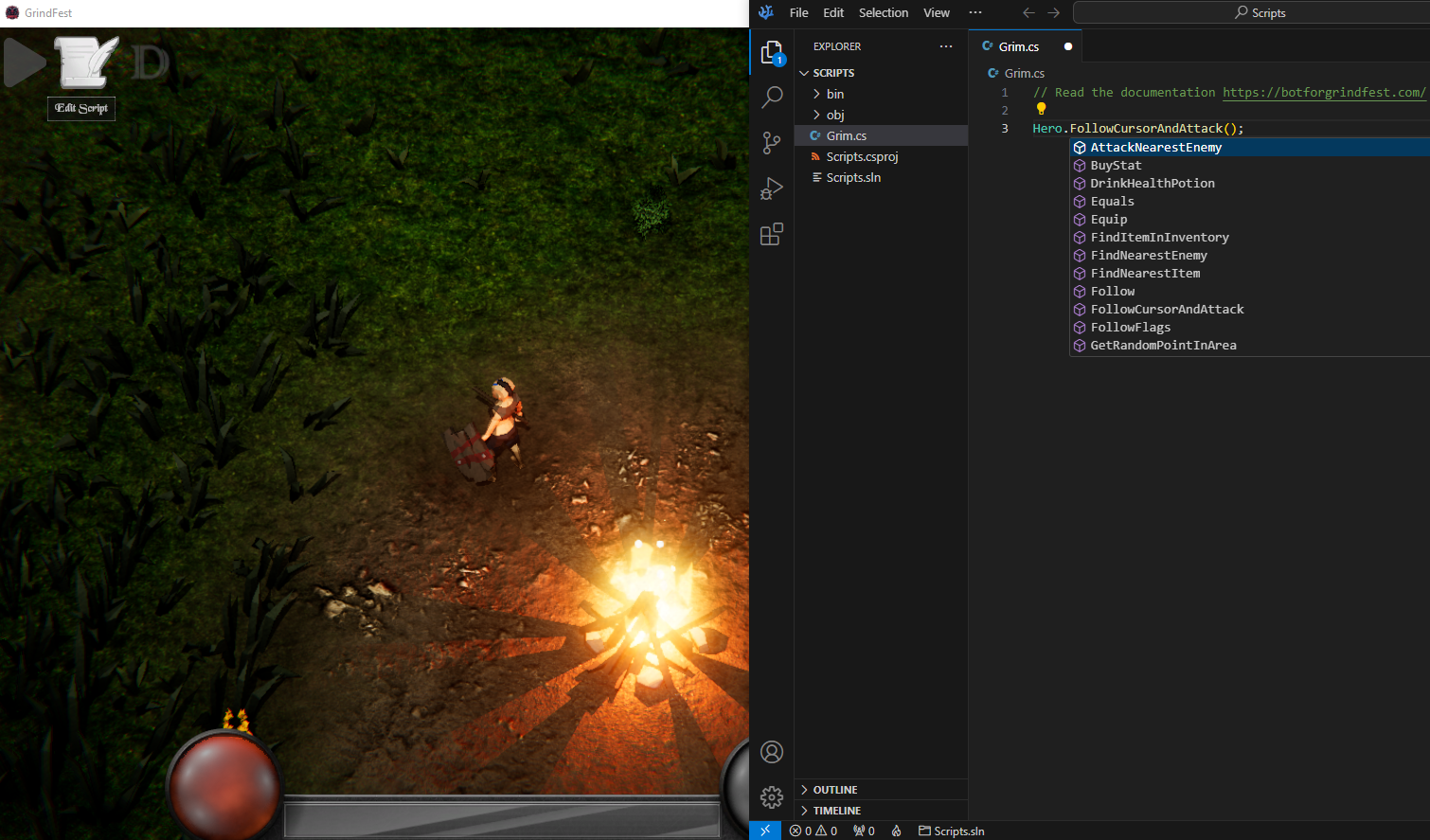This screenshot has width=1430, height=840.
Task: Open errors and warnings in status bar
Action: click(813, 831)
